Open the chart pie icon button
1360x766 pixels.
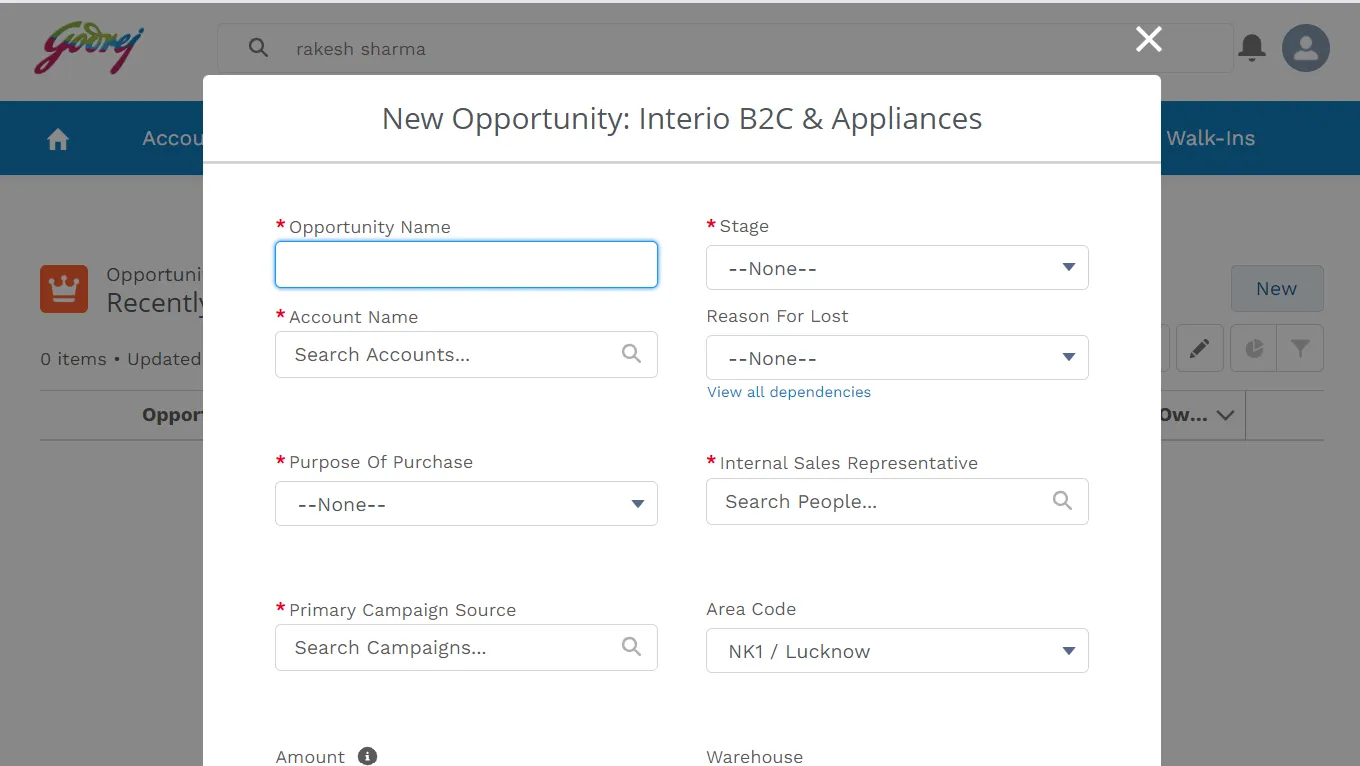[1254, 348]
